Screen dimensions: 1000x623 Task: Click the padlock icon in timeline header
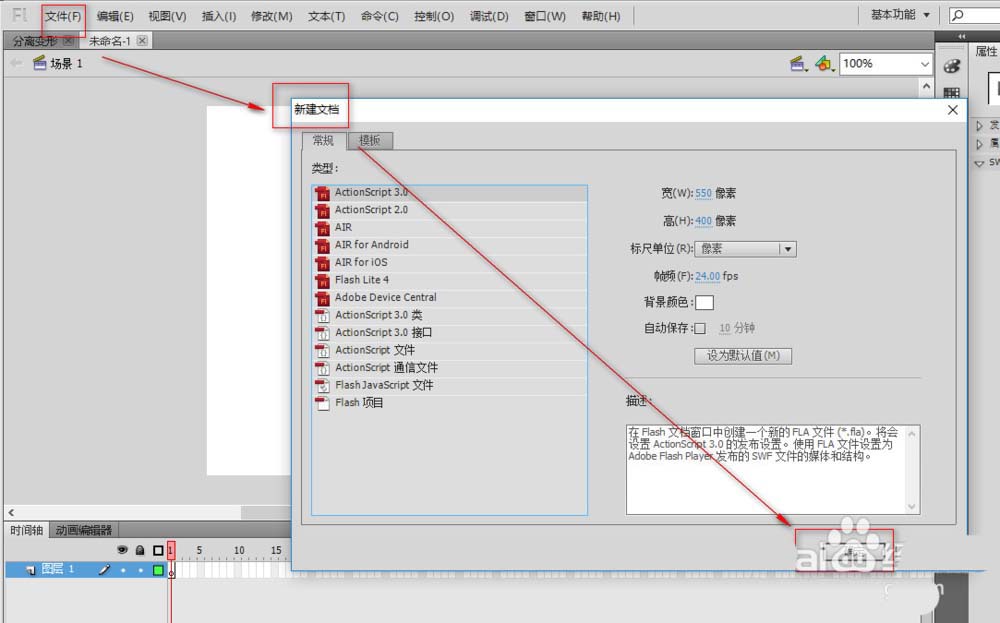(140, 550)
